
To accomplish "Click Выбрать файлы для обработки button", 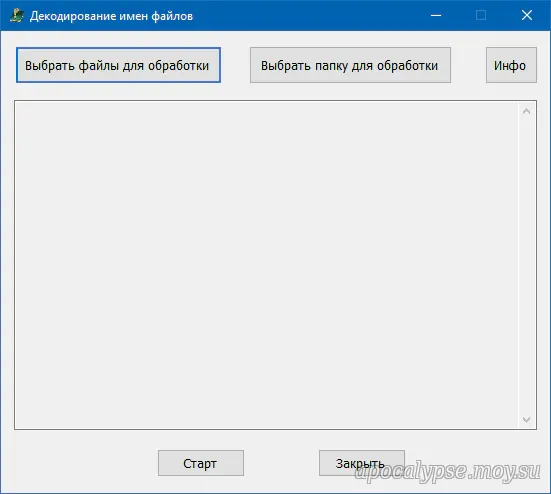I will (x=118, y=65).
